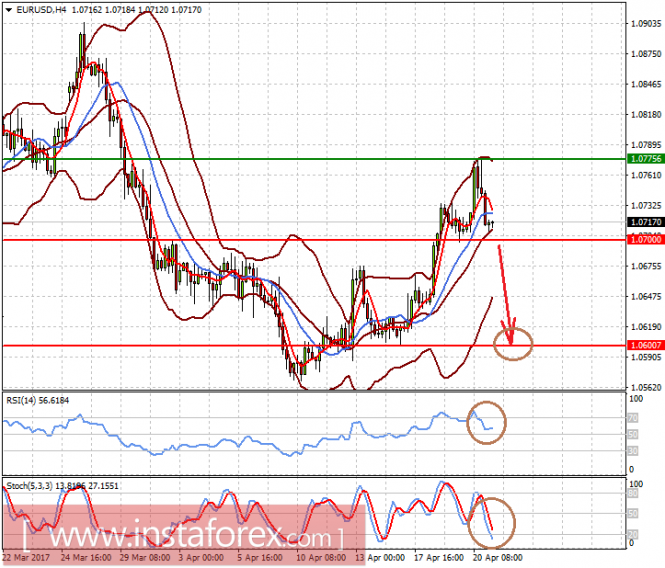The width and height of the screenshot is (665, 568).
Task: Click the 20 Apr 08:00 time axis label
Action: tap(497, 557)
